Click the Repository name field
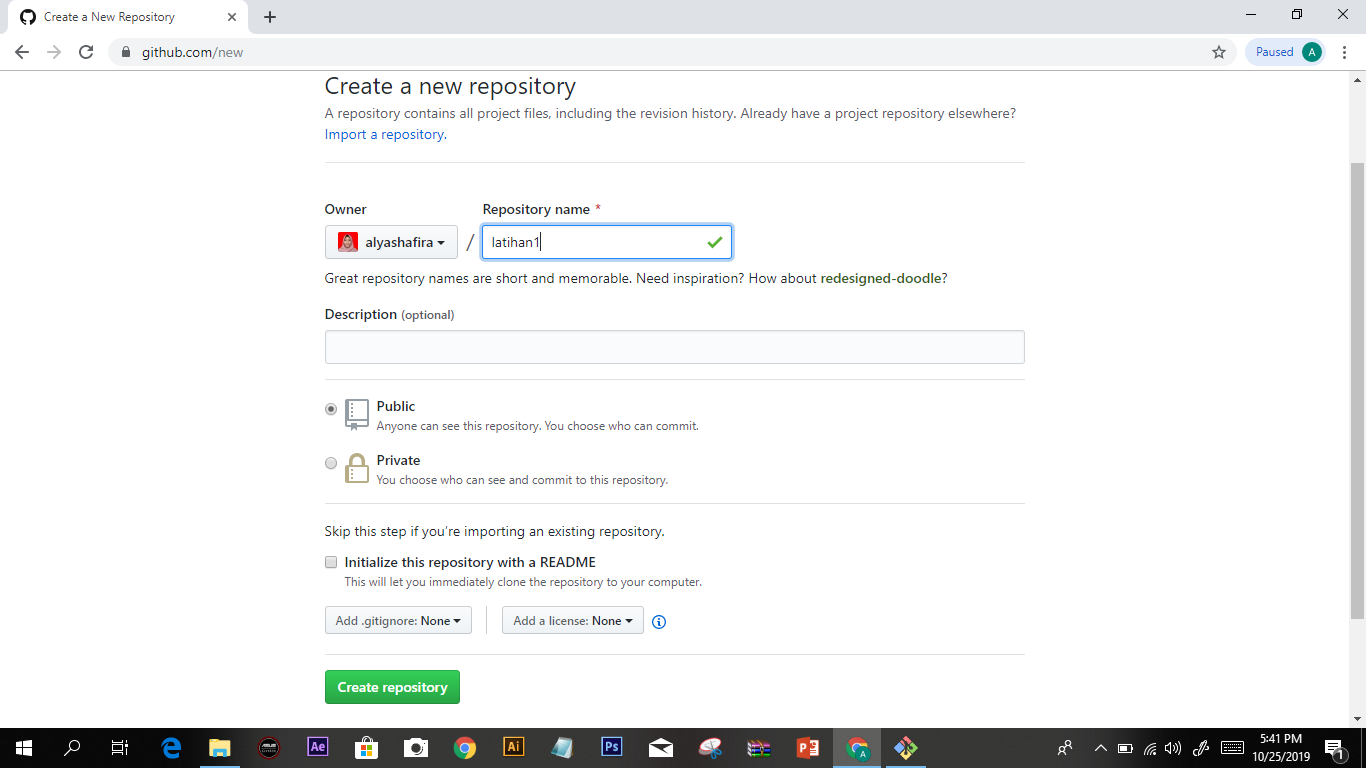1366x768 pixels. (x=607, y=242)
